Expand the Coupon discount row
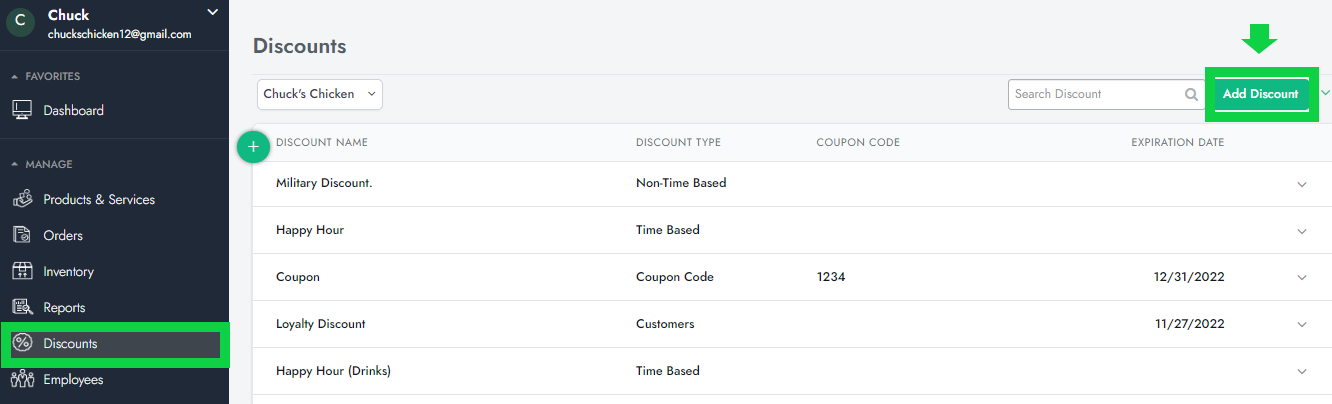1332x404 pixels. [x=1301, y=277]
